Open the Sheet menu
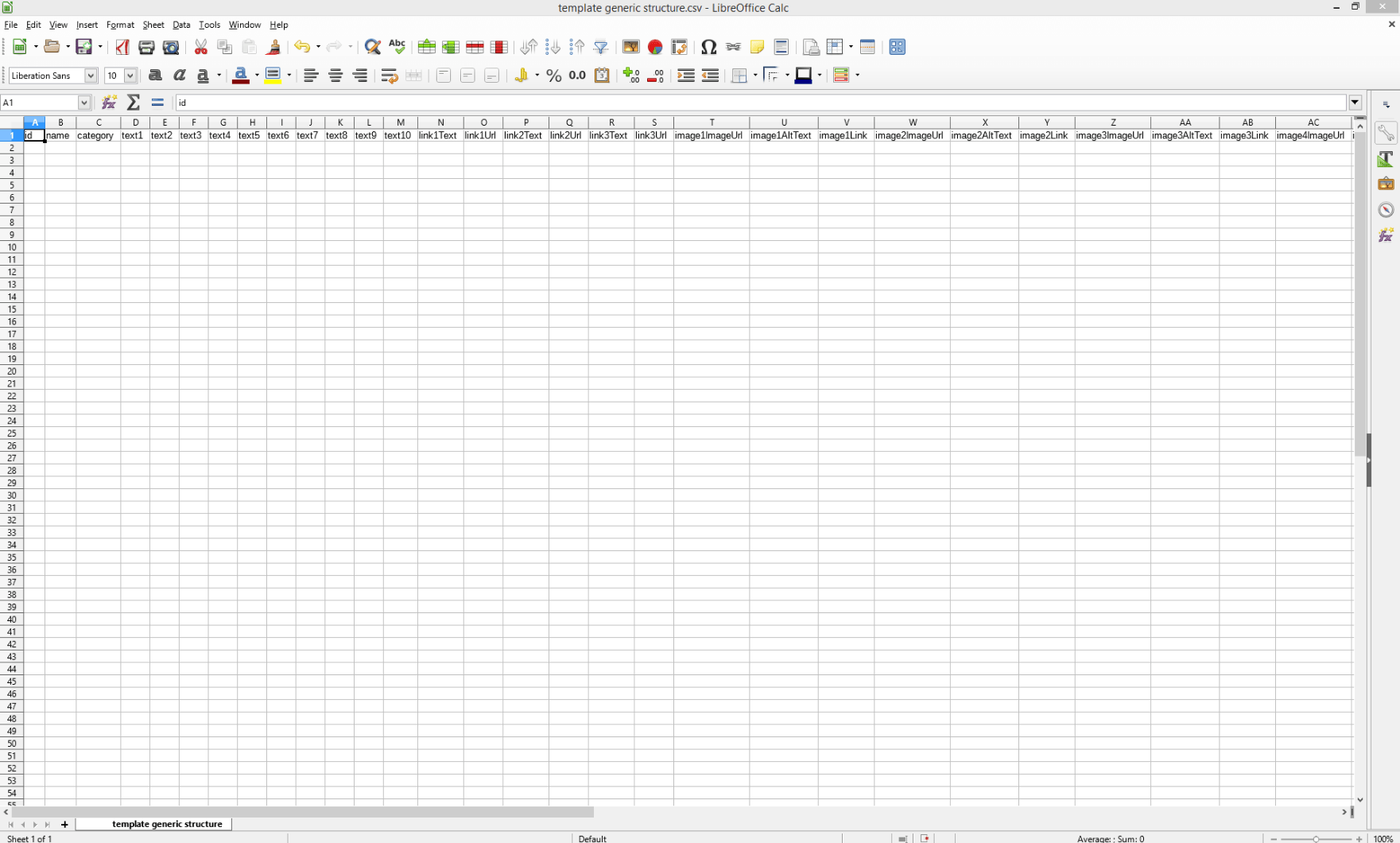Viewport: 1400px width, 843px height. click(x=153, y=25)
